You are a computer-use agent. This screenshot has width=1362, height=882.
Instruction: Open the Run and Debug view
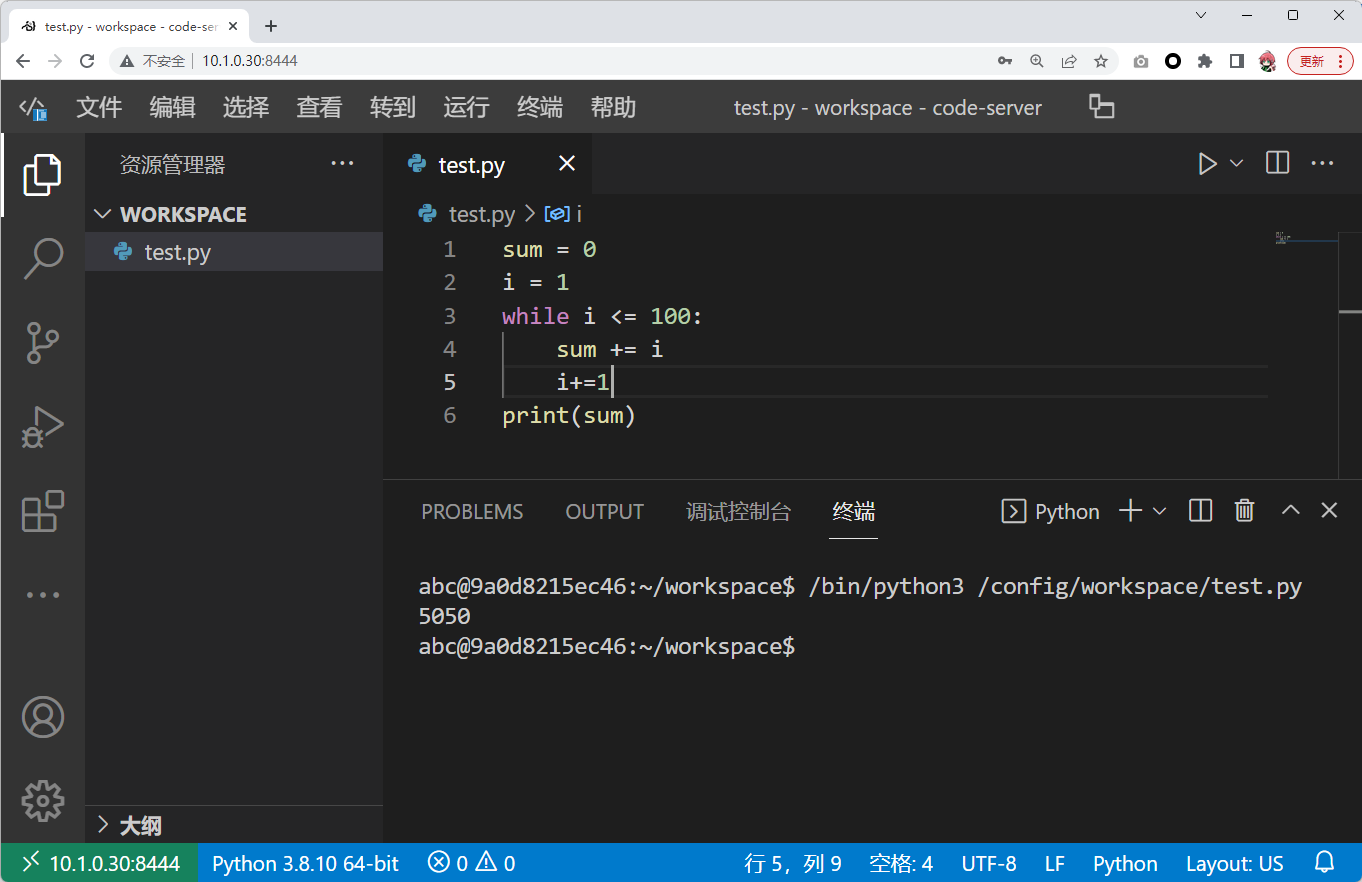click(42, 427)
